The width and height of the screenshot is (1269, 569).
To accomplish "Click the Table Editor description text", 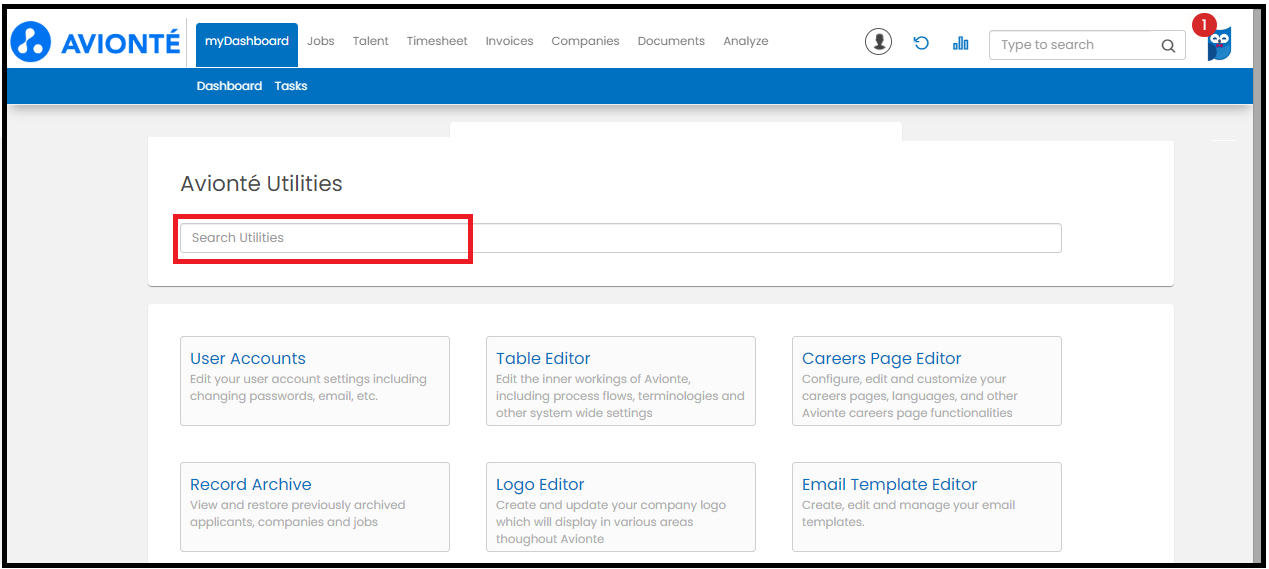I will (x=620, y=396).
